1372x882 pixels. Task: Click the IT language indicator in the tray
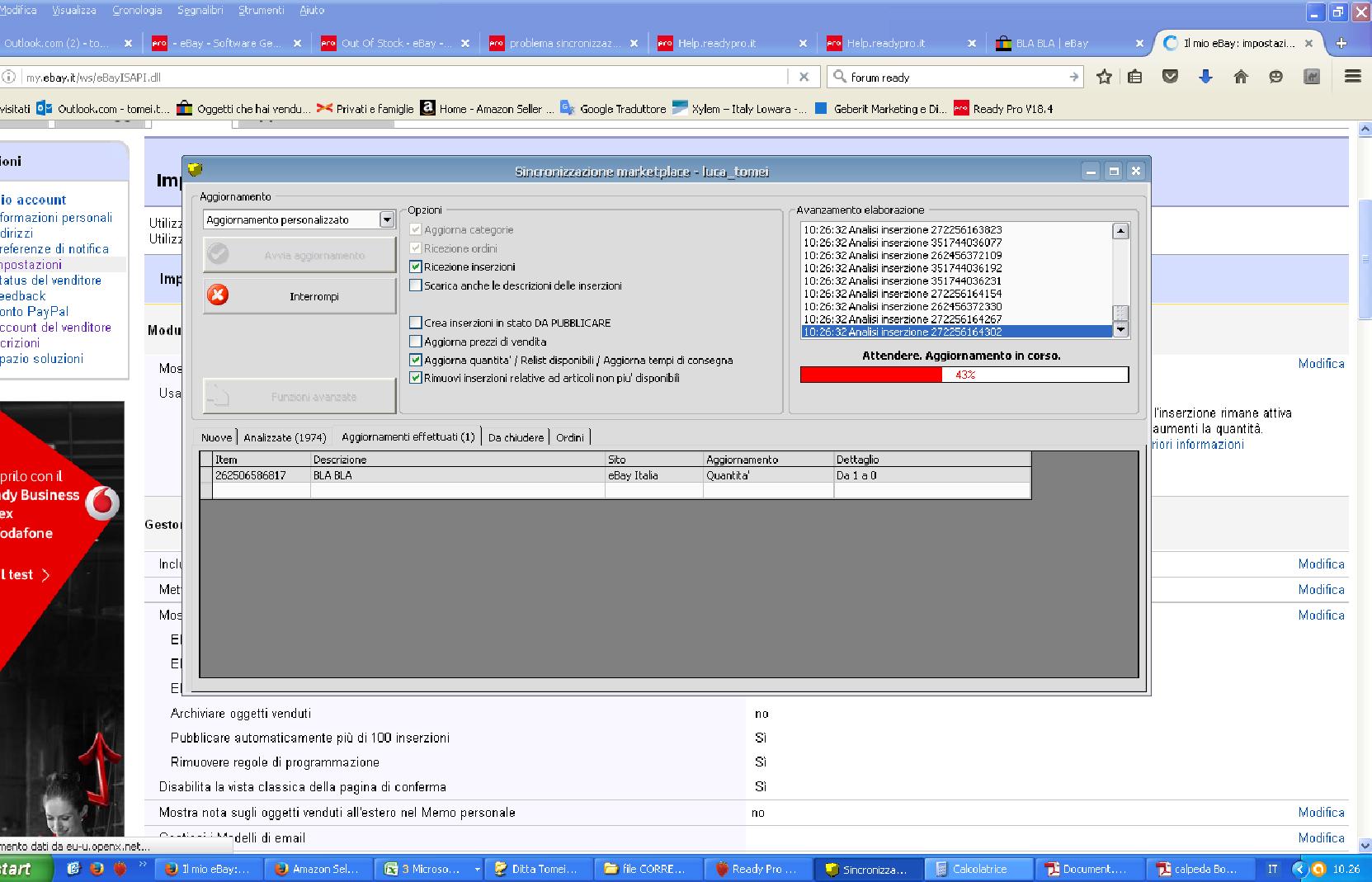[x=1273, y=869]
